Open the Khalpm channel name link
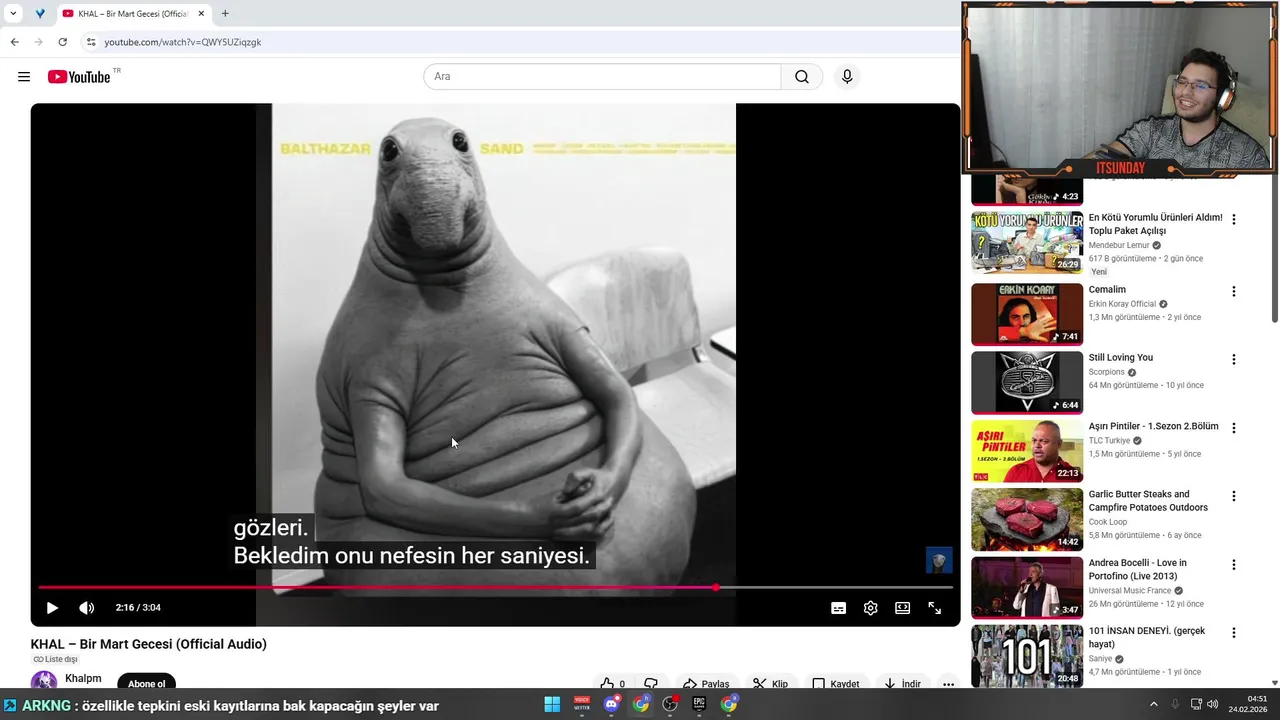 pyautogui.click(x=83, y=678)
